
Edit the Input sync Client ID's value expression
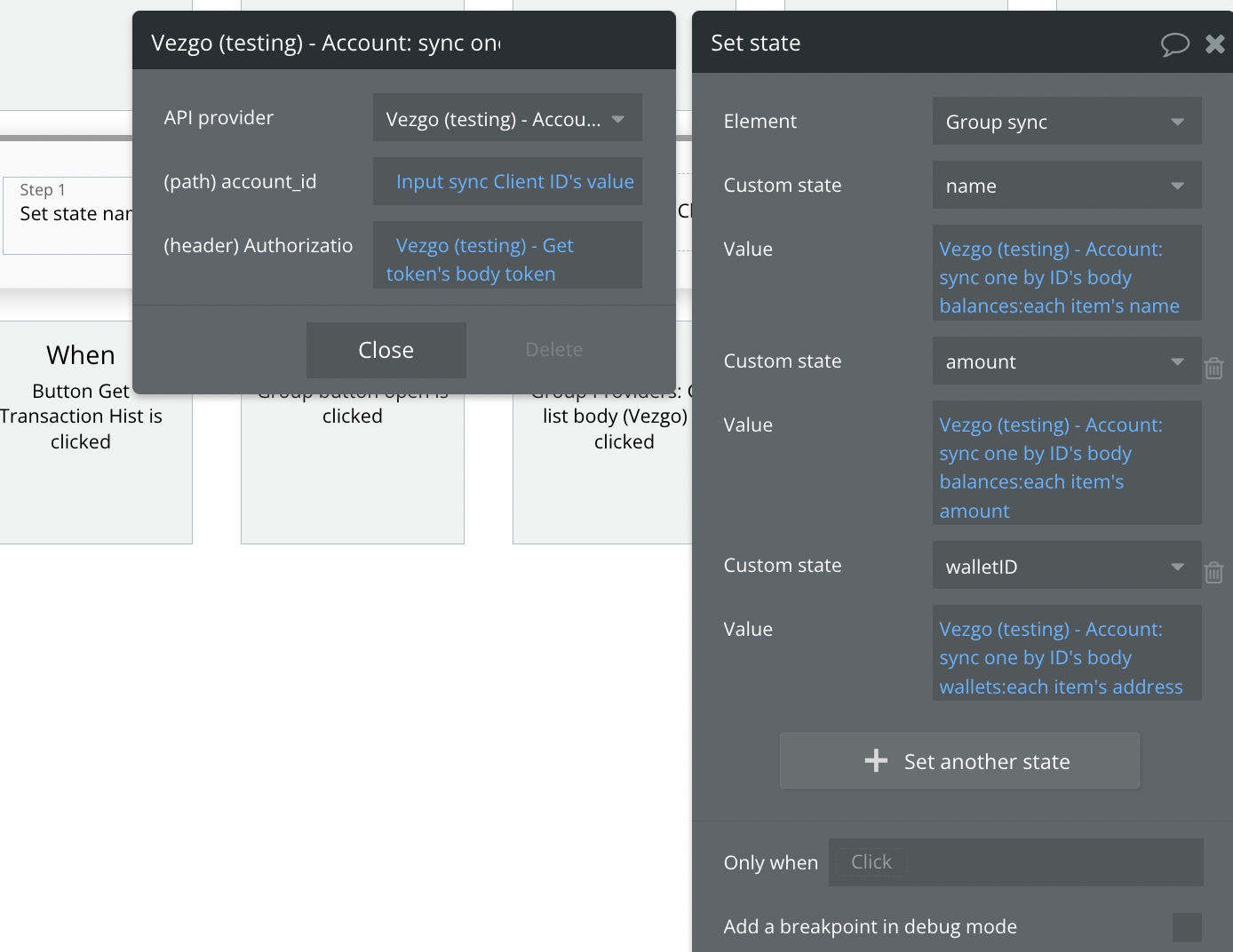click(514, 182)
